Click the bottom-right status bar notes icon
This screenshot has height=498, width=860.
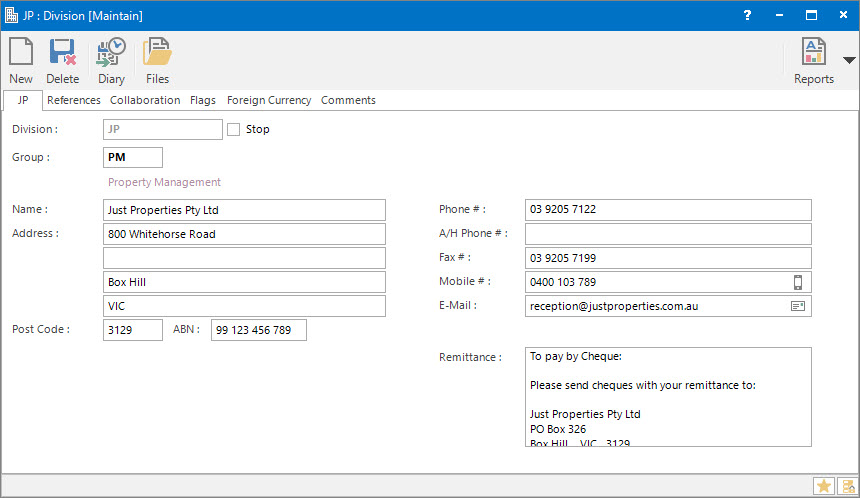click(x=847, y=486)
